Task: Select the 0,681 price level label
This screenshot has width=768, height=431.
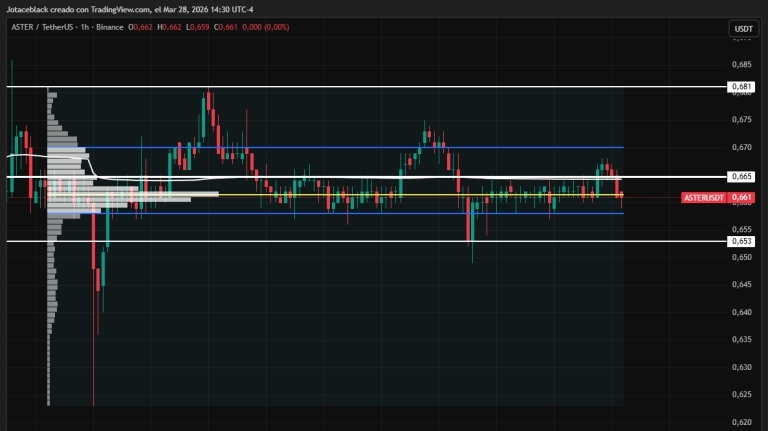Action: tap(741, 87)
